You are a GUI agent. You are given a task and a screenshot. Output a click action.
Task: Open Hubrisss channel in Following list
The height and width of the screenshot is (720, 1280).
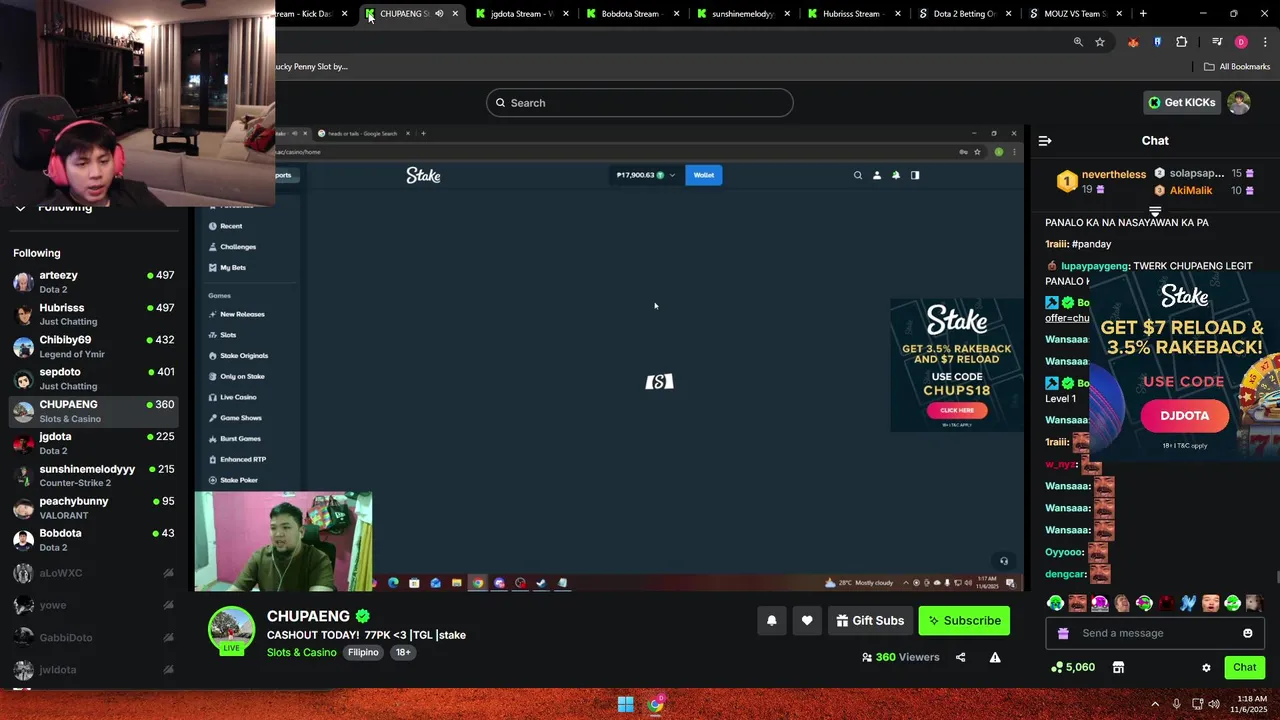[92, 314]
